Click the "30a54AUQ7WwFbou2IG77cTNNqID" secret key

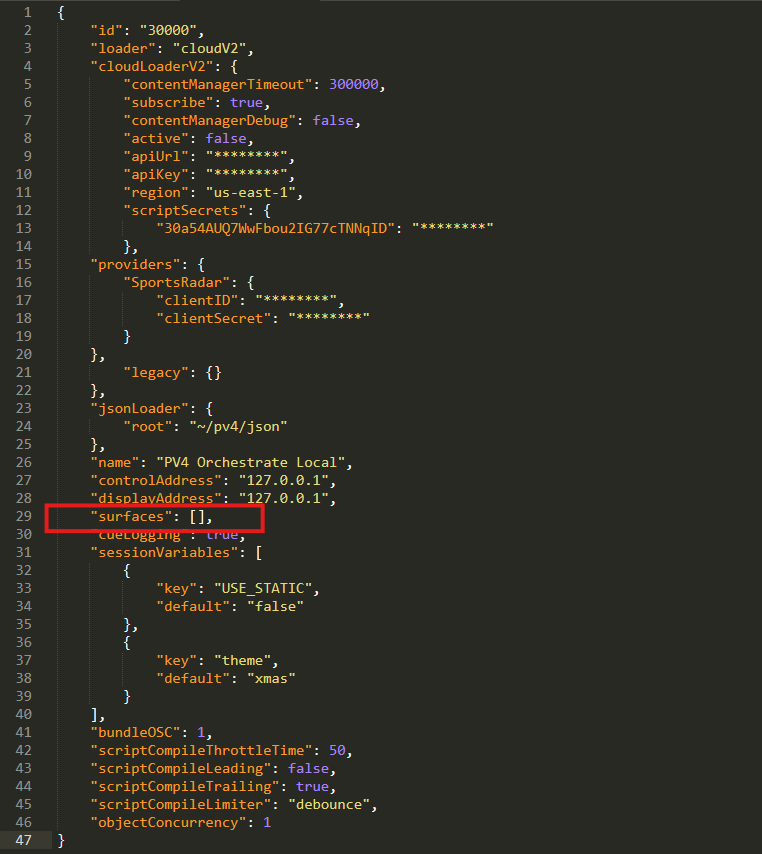275,228
